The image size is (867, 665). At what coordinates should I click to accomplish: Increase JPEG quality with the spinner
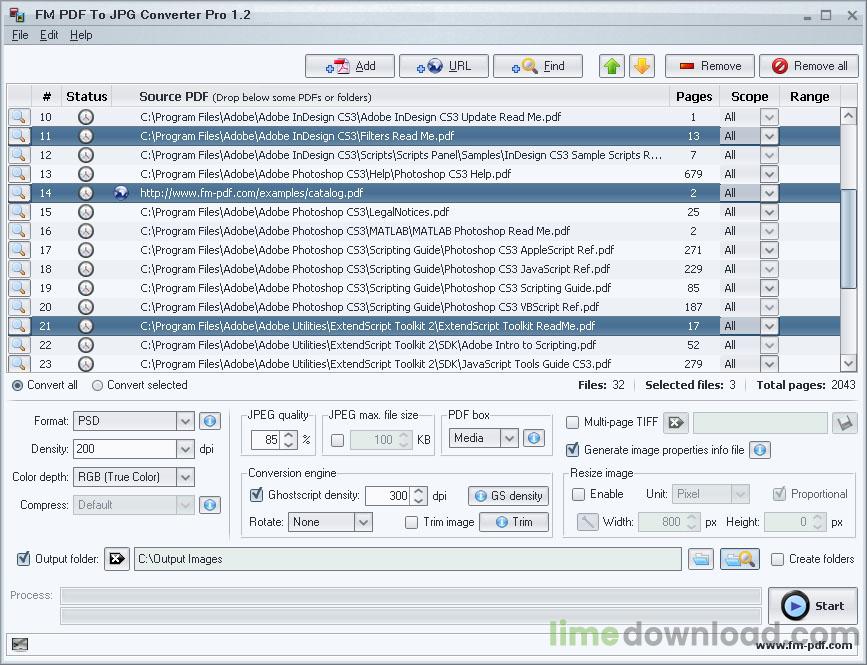click(x=286, y=434)
